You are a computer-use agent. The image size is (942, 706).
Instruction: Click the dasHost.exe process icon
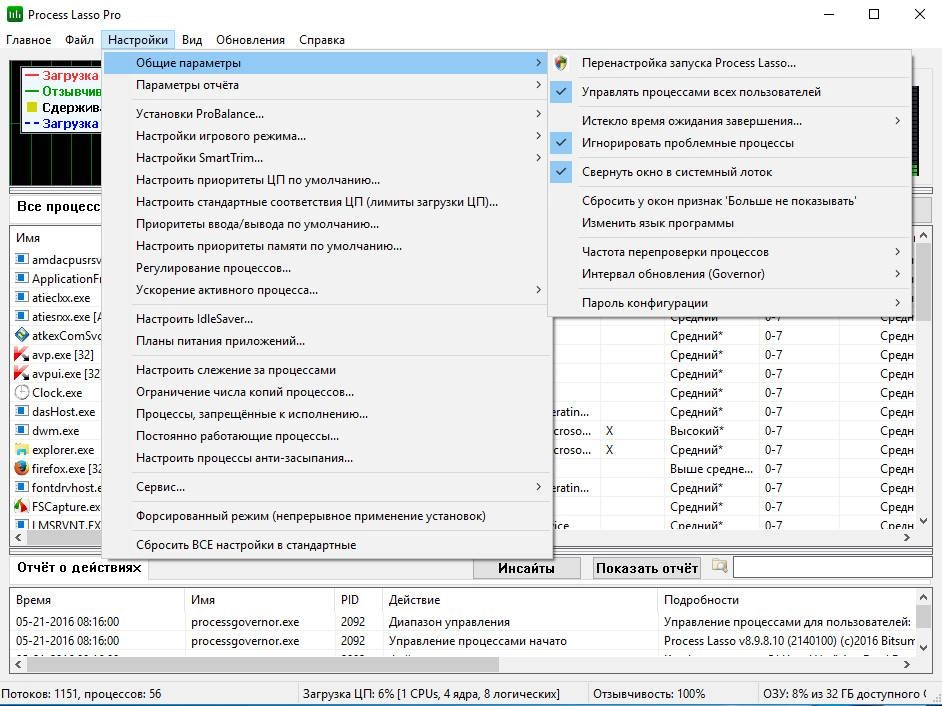pos(22,411)
